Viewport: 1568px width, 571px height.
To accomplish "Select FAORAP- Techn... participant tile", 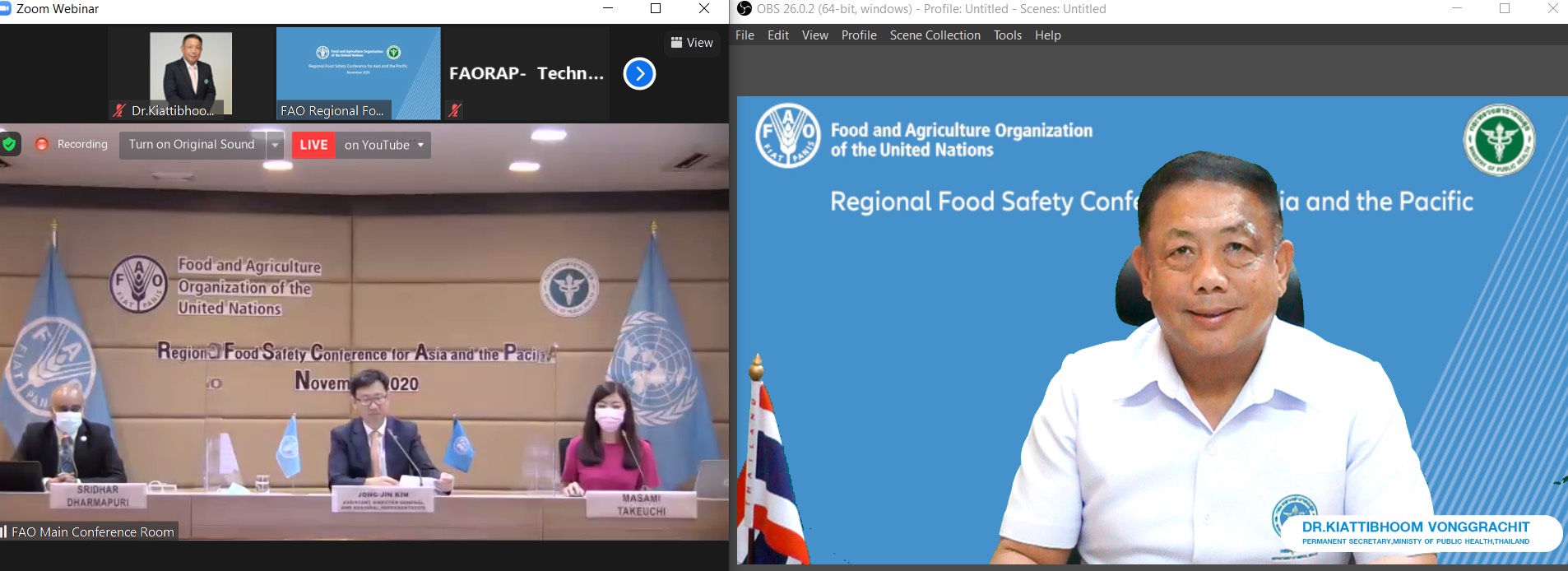I will point(527,74).
